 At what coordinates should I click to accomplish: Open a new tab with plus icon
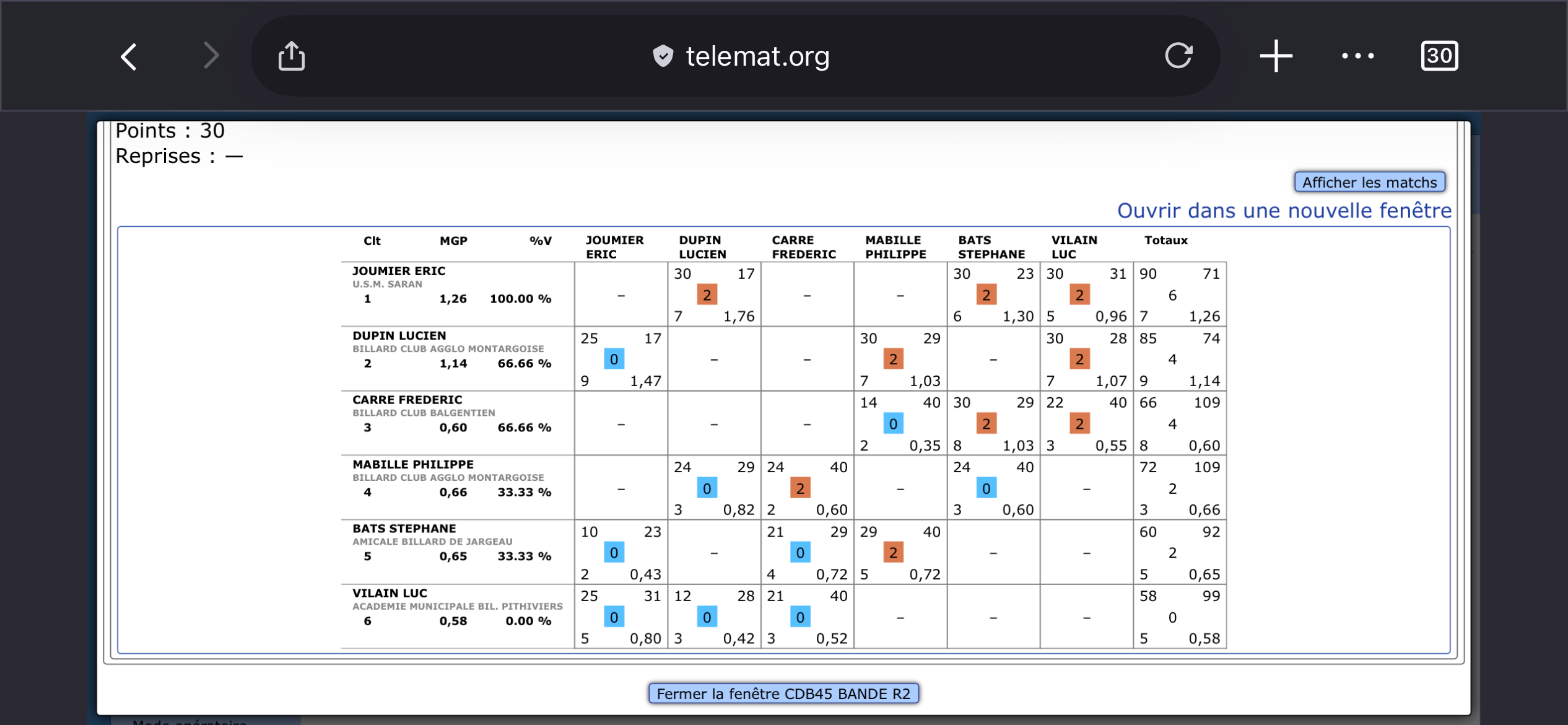1276,56
